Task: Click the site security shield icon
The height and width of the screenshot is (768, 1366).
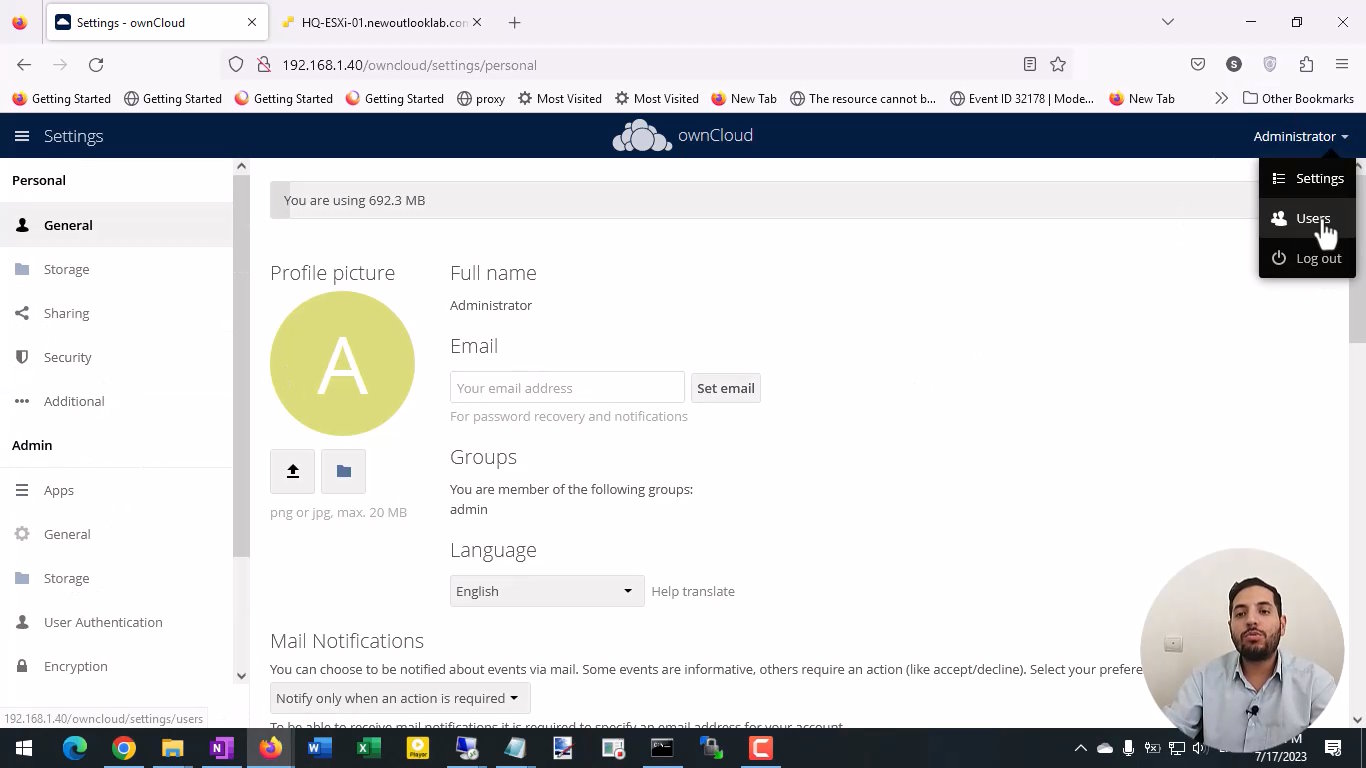Action: [x=236, y=64]
